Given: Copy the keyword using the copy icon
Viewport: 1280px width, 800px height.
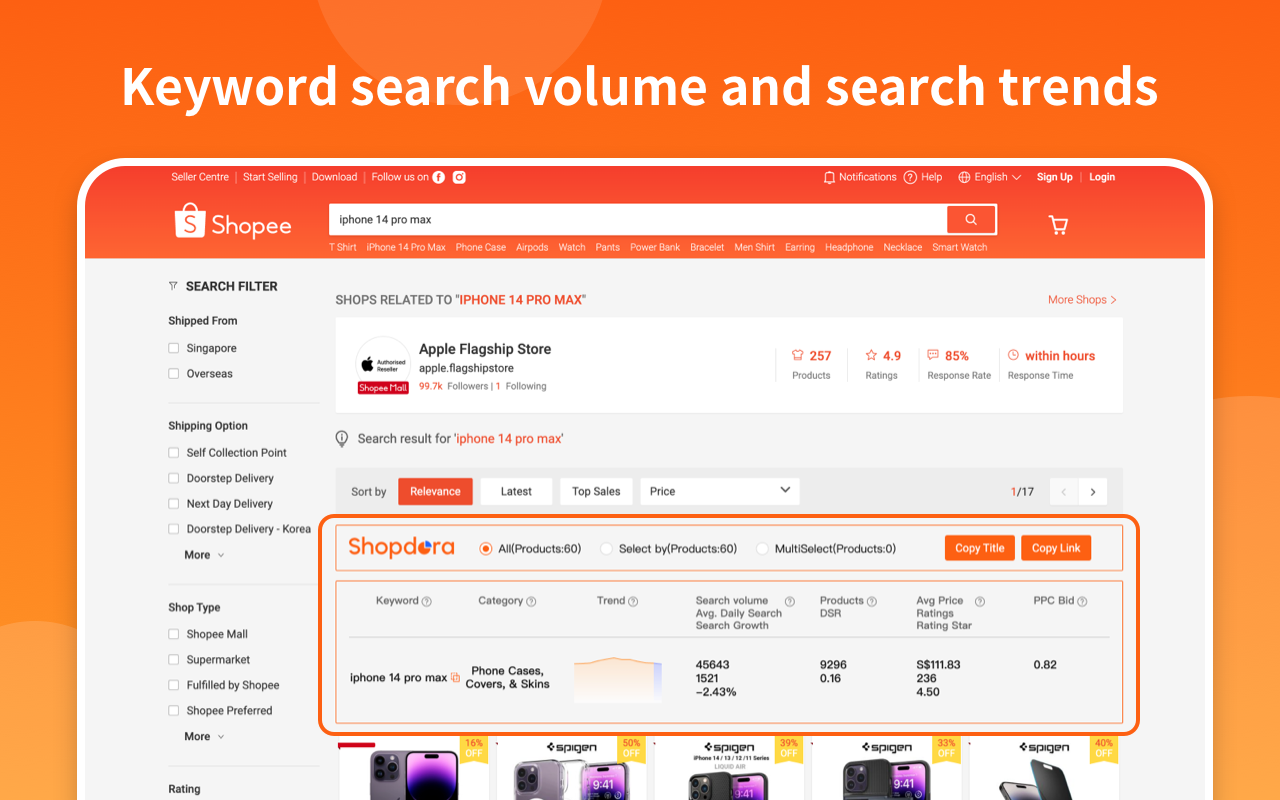Looking at the screenshot, I should [454, 677].
